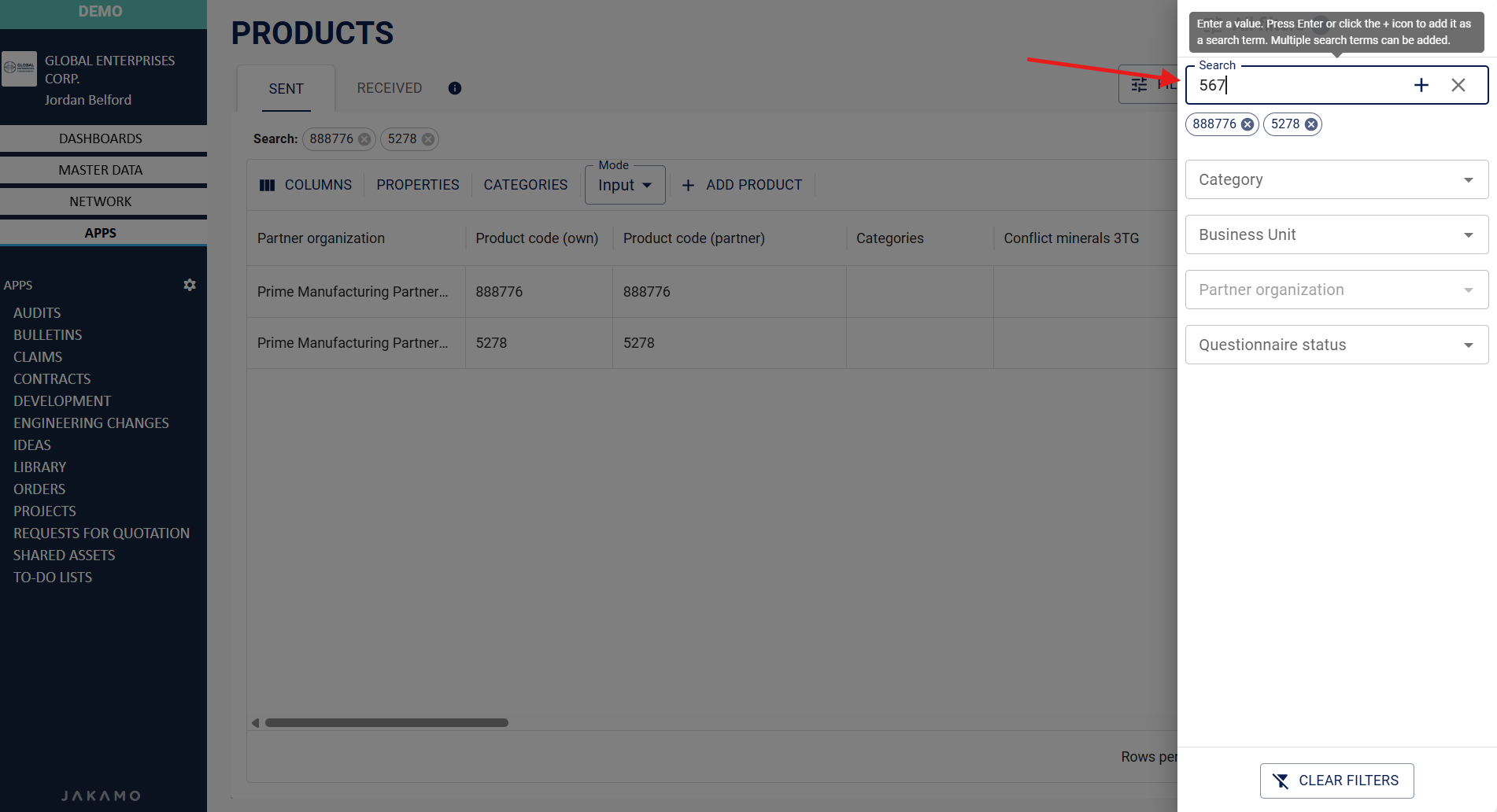
Task: Expand the Business Unit dropdown
Action: click(1336, 234)
